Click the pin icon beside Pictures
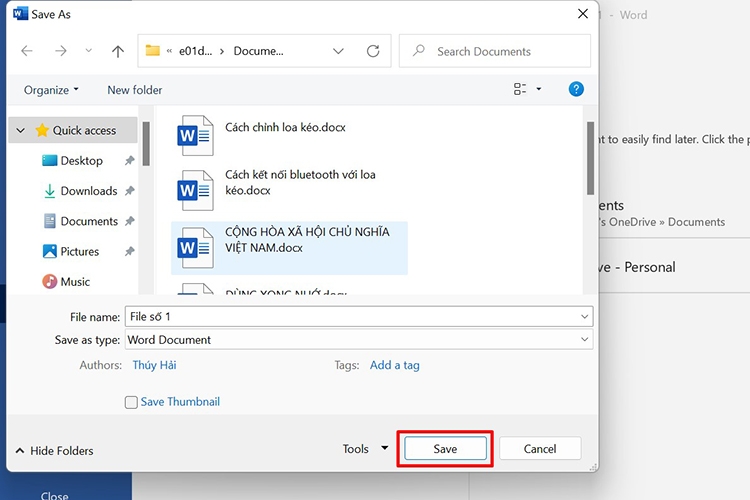Image resolution: width=750 pixels, height=500 pixels. 130,251
